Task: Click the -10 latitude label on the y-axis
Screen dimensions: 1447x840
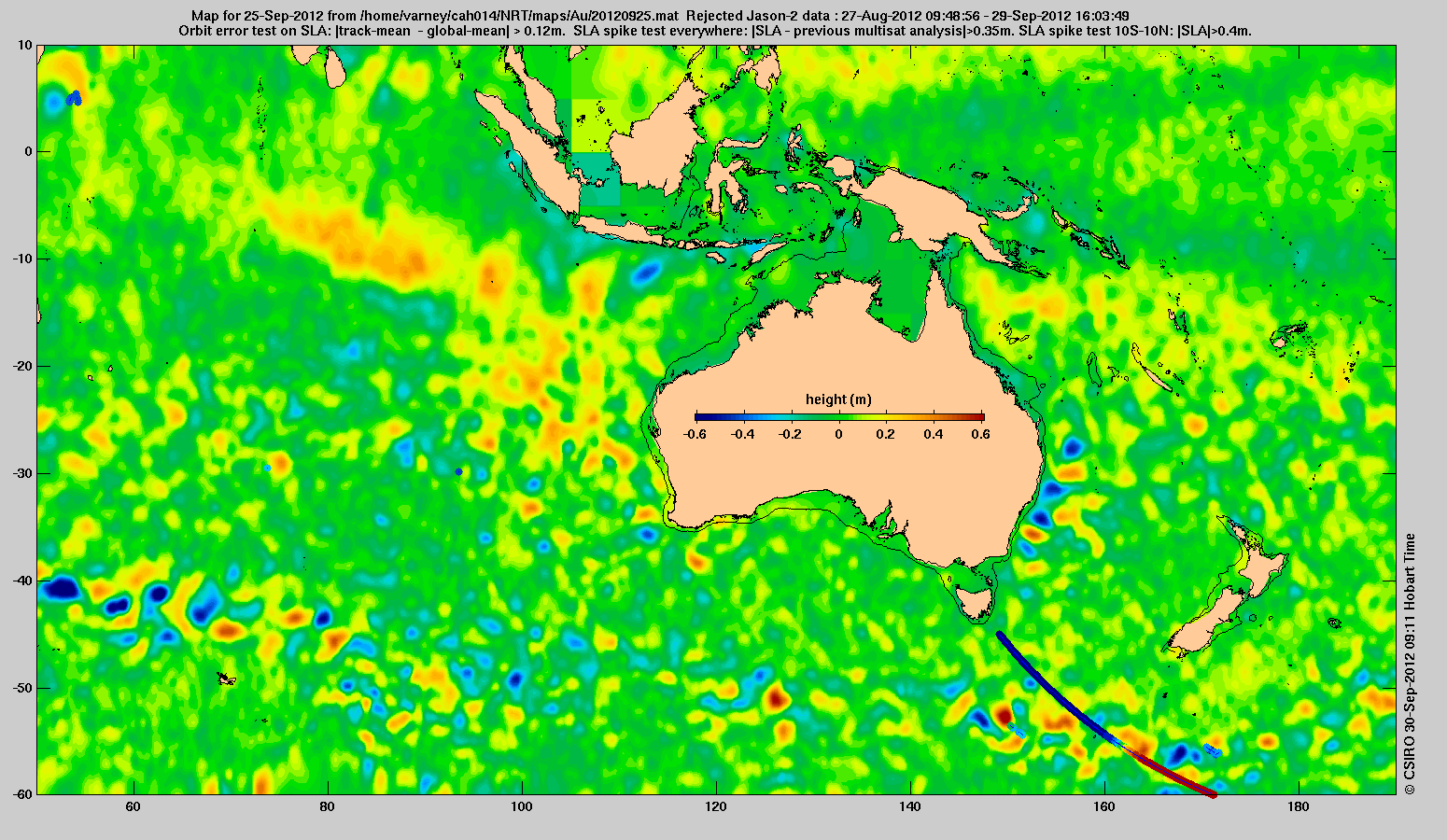Action: [x=22, y=259]
